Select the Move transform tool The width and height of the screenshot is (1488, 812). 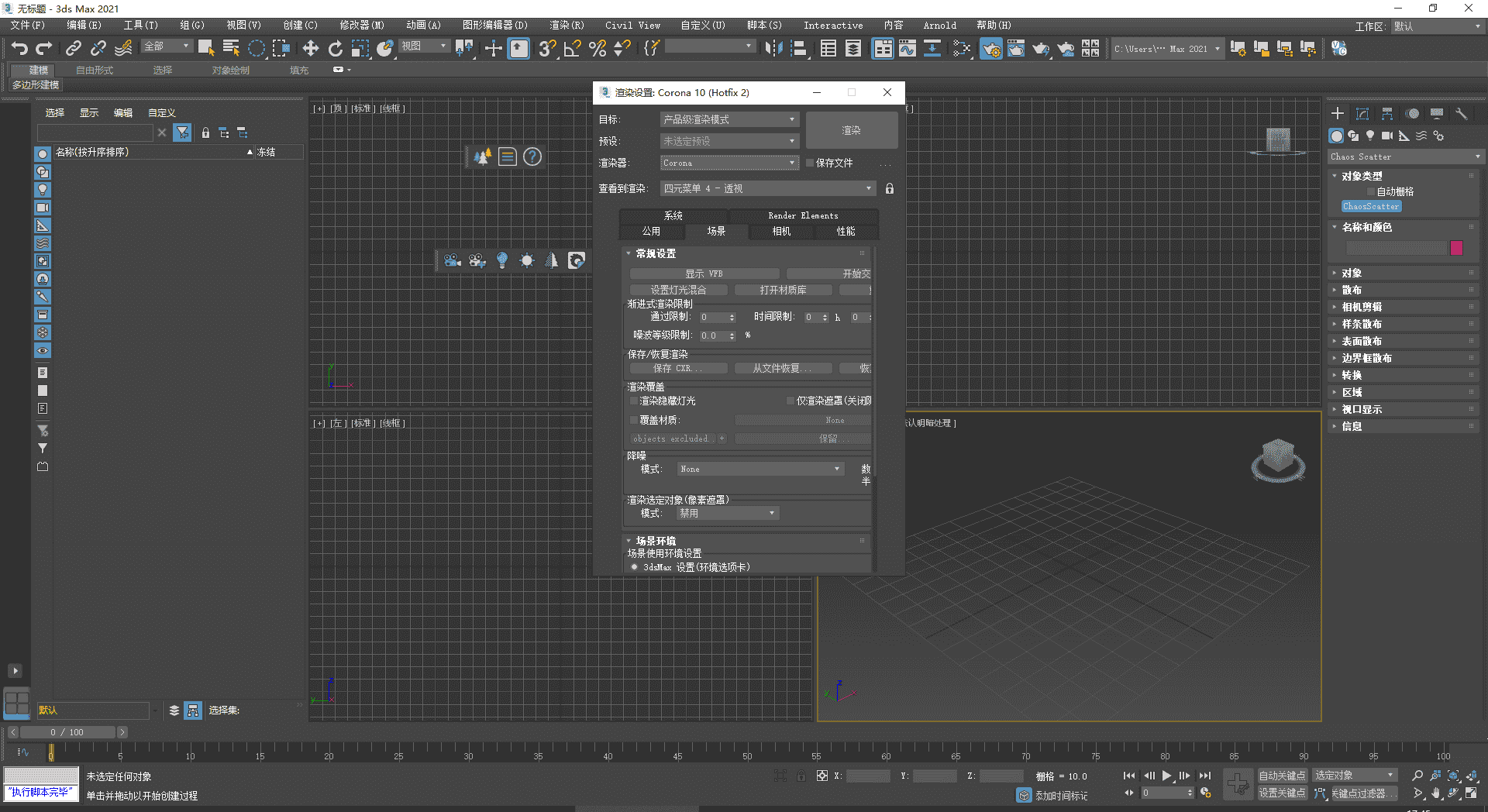pos(310,49)
